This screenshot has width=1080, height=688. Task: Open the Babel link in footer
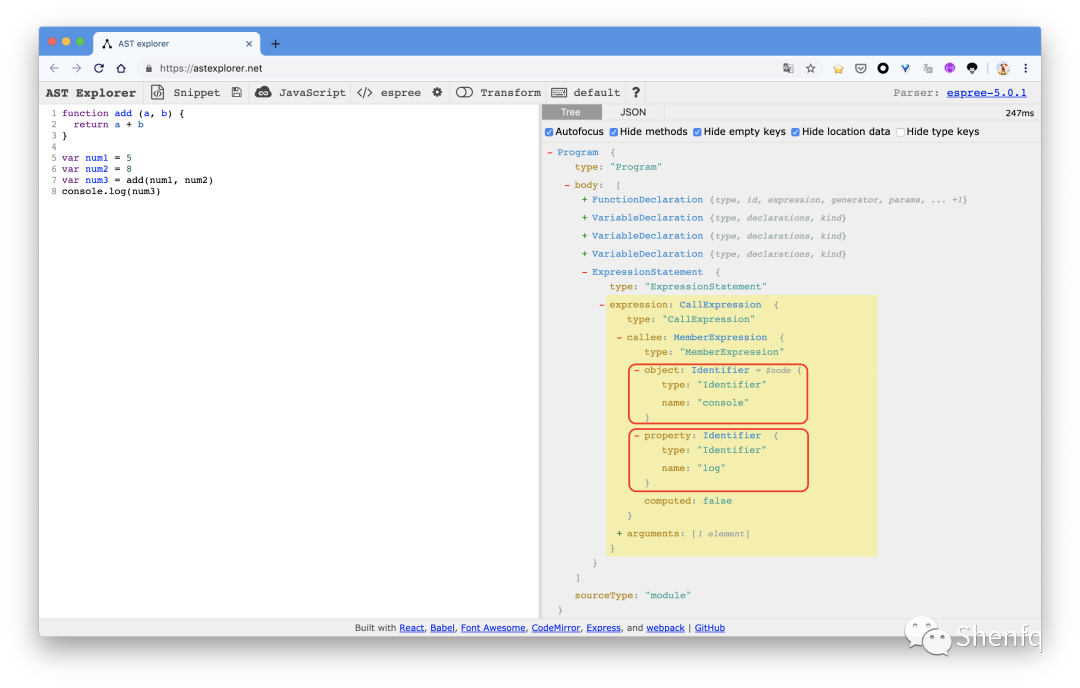click(x=442, y=628)
